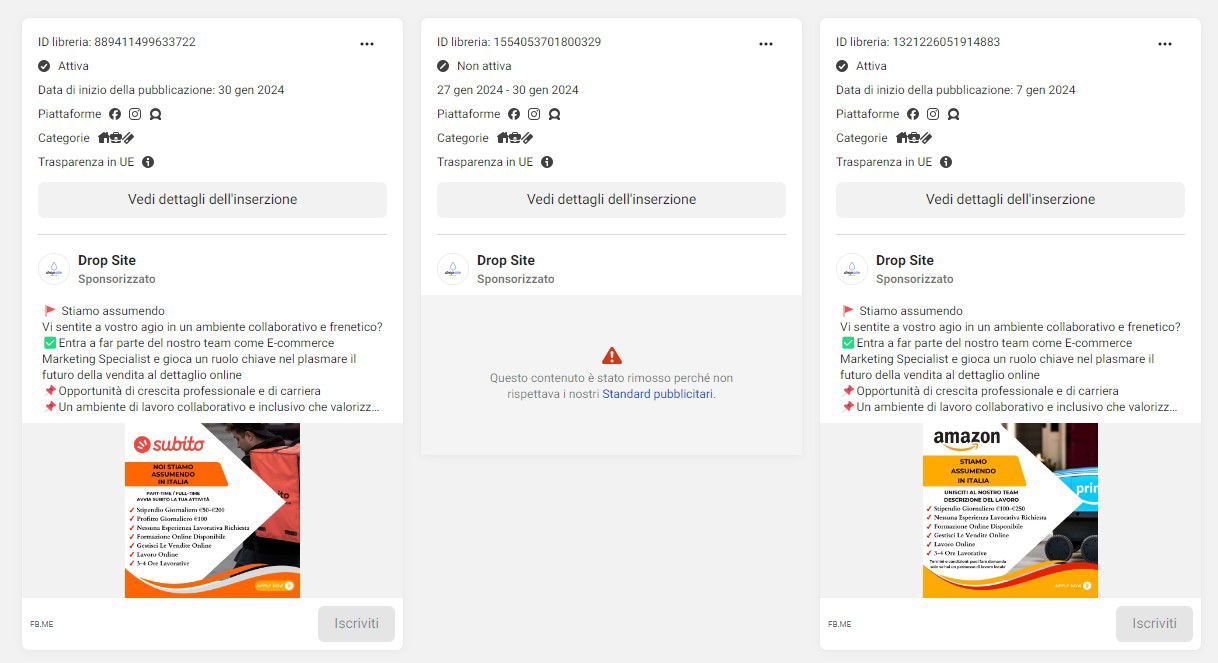Click Vedi dettagli dell'inserzione on third ad
Viewport: 1218px width, 663px height.
[1010, 200]
